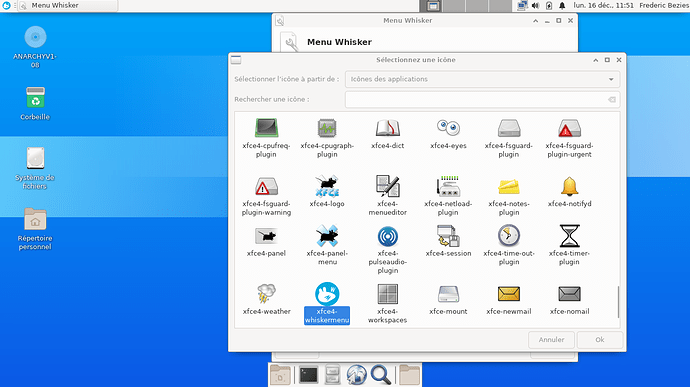Open the application finder magnifier in dock
Image resolution: width=690 pixels, height=387 pixels.
click(x=381, y=375)
